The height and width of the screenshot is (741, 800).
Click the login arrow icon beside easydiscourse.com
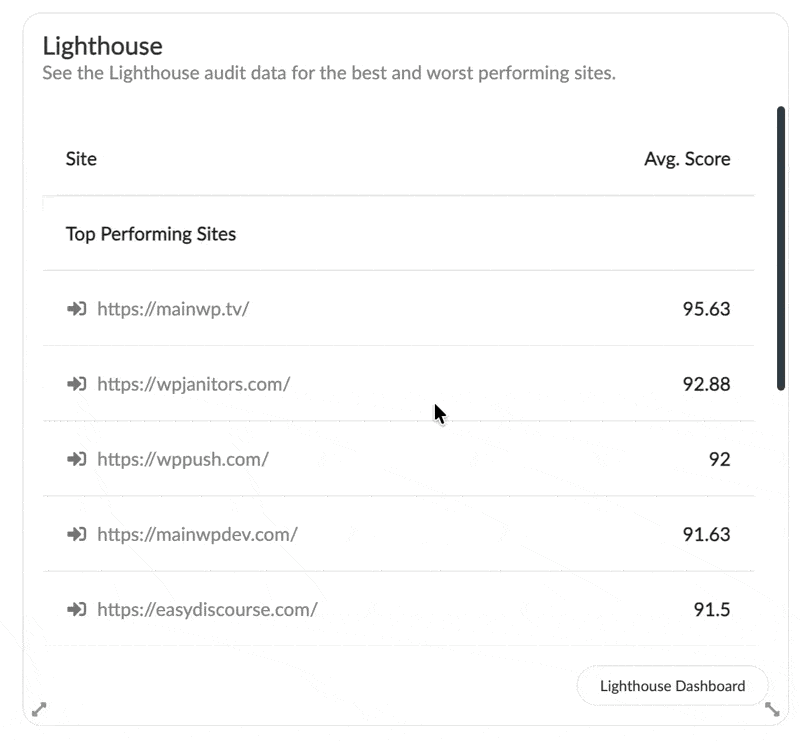(77, 609)
